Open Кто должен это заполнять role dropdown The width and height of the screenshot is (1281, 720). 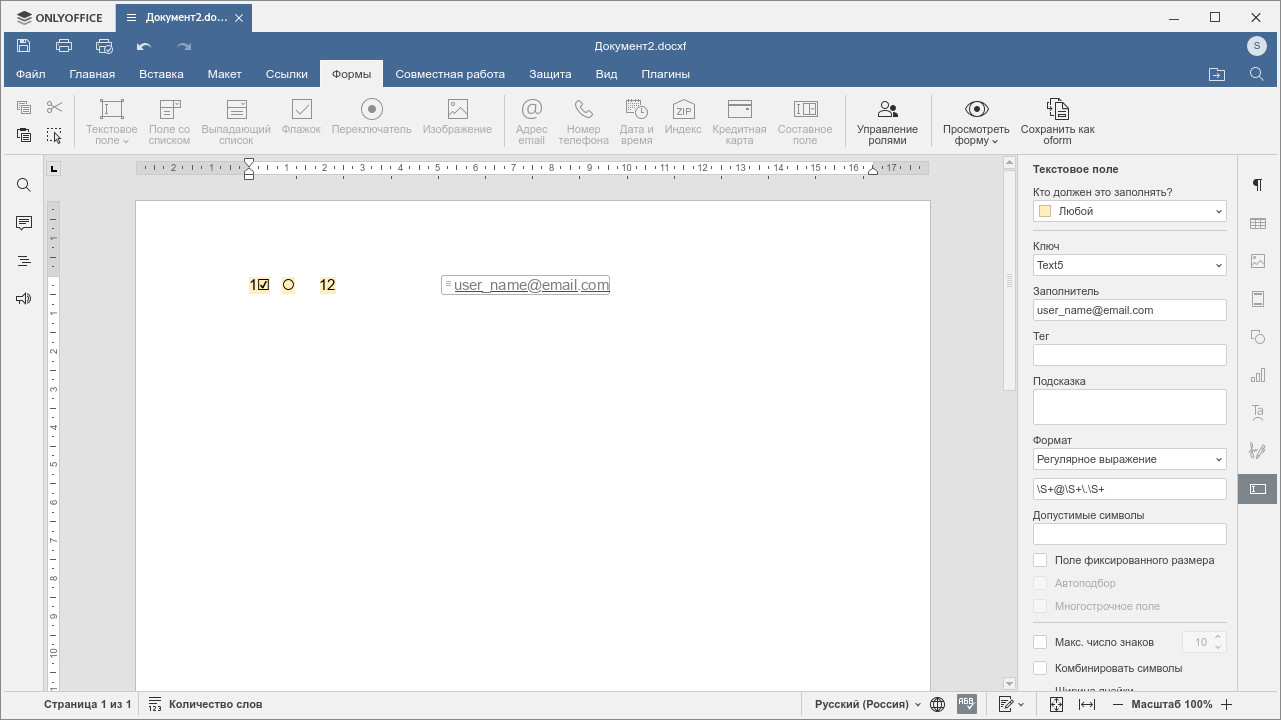tap(1129, 211)
